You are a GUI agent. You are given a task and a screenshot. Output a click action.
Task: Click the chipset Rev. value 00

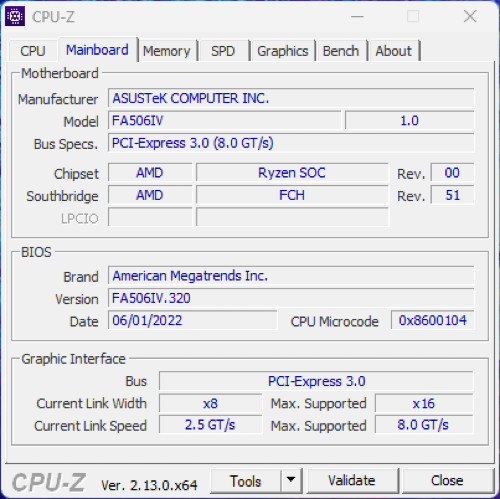tap(452, 173)
